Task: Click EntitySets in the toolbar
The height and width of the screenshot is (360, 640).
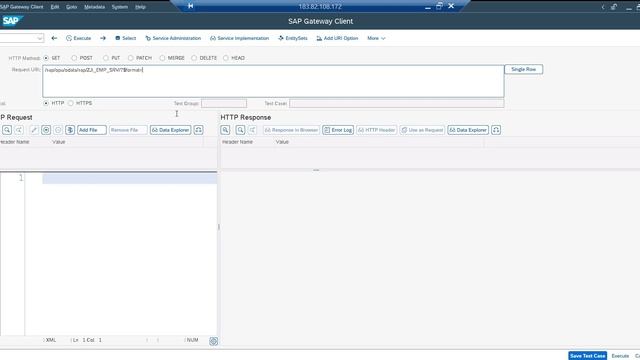Action: 293,38
